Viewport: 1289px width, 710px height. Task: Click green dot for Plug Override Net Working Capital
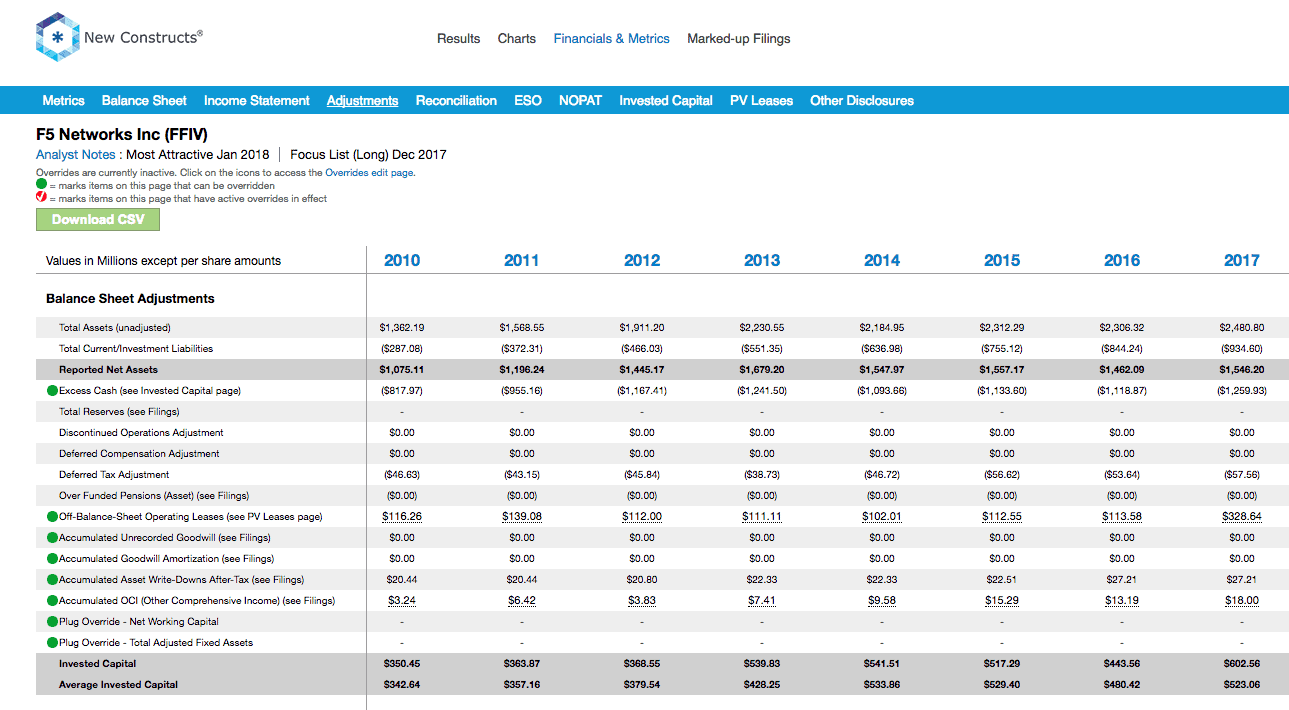pos(52,622)
